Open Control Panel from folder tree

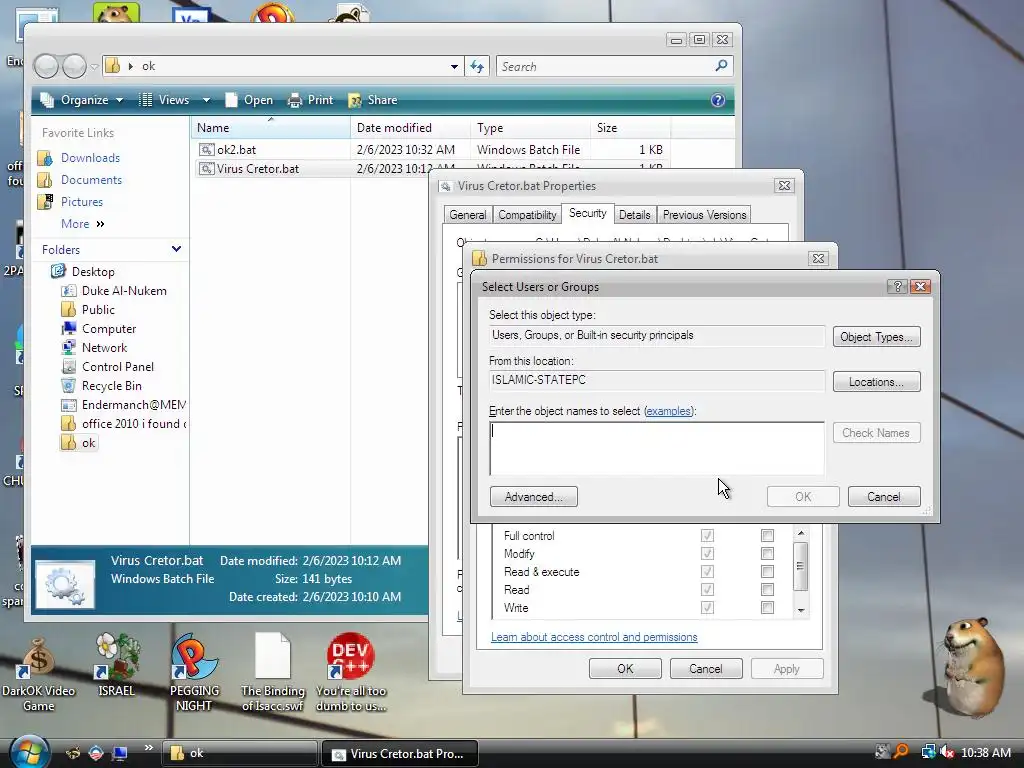118,366
